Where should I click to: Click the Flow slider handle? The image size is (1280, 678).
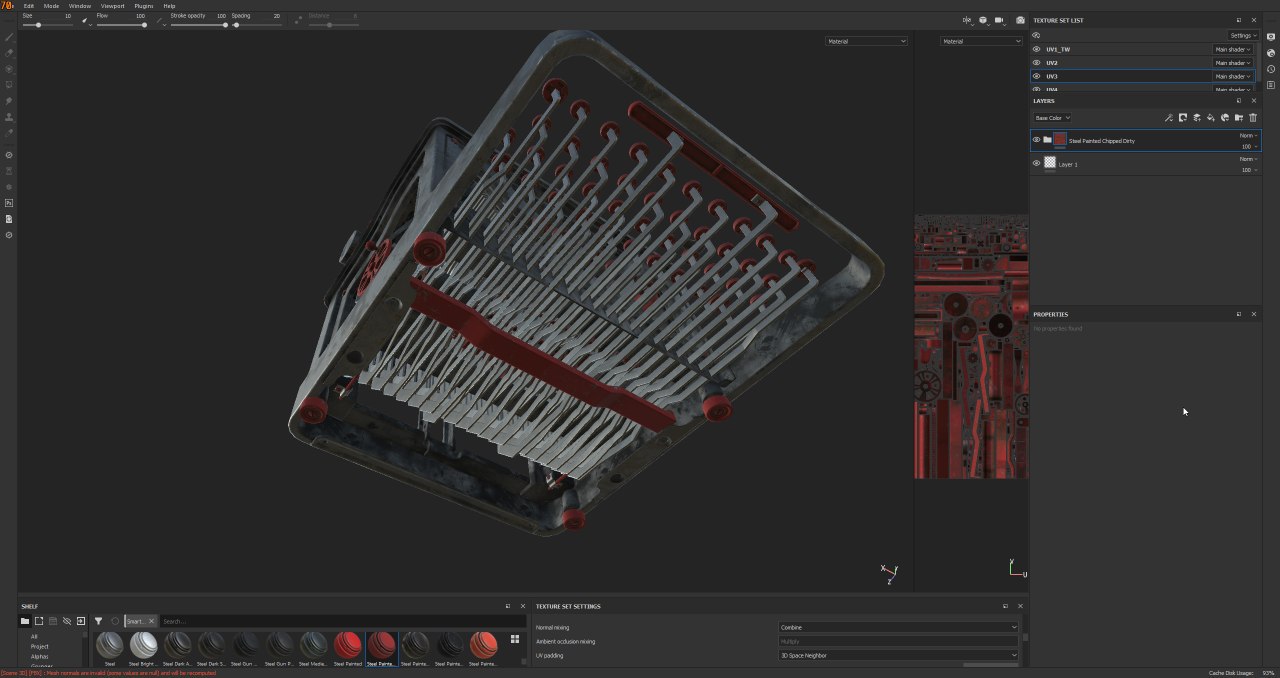(x=144, y=25)
